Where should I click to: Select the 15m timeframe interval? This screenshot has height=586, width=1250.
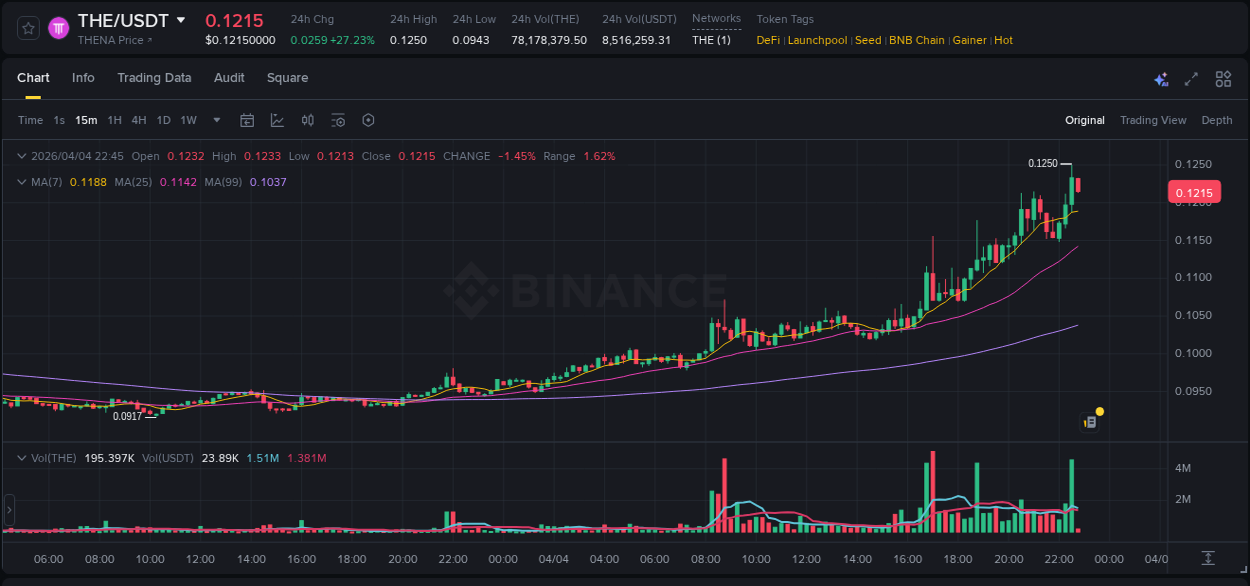[x=86, y=119]
